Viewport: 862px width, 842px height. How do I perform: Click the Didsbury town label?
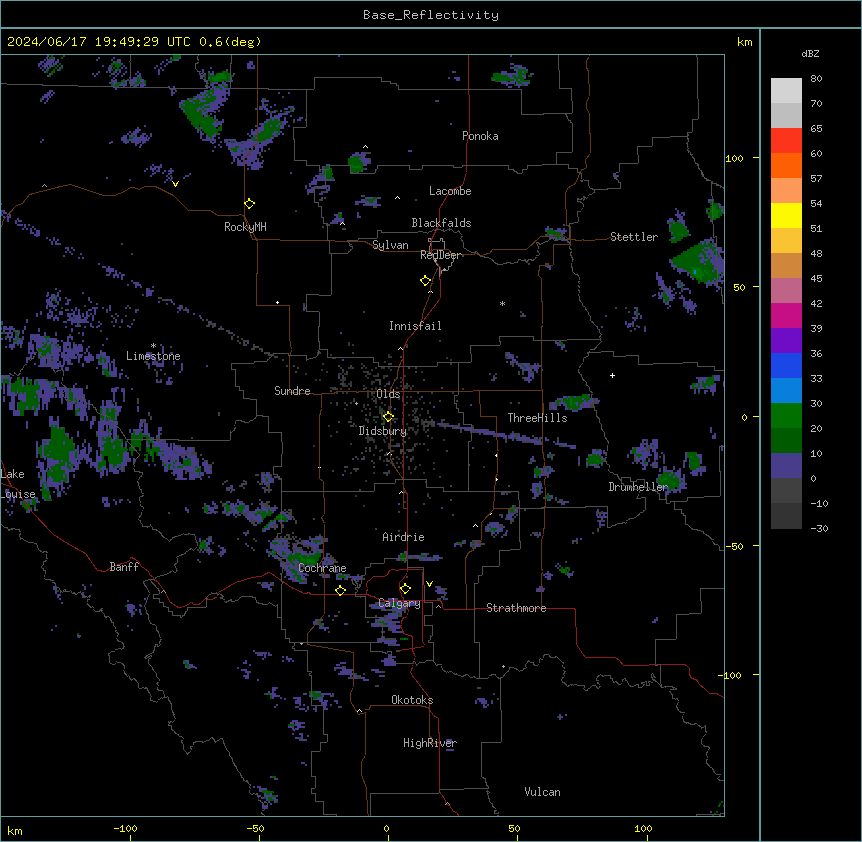click(383, 431)
